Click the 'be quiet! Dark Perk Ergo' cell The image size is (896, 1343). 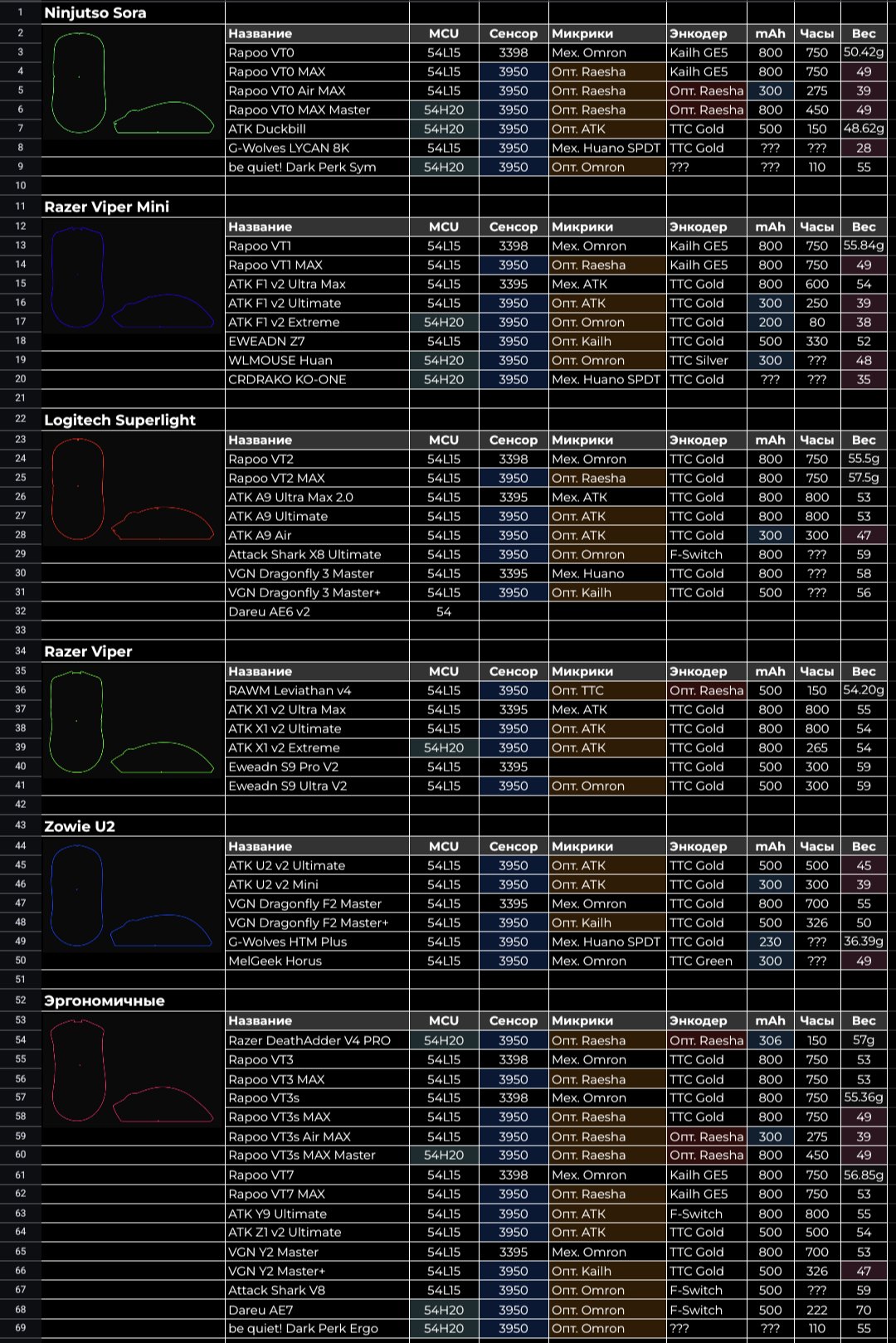point(318,1328)
